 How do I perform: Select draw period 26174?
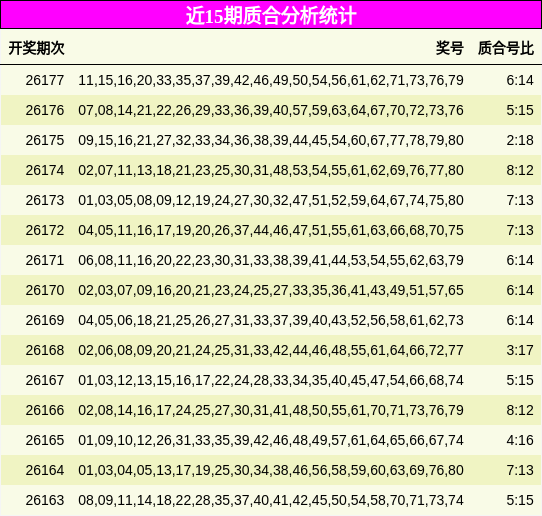pos(45,170)
